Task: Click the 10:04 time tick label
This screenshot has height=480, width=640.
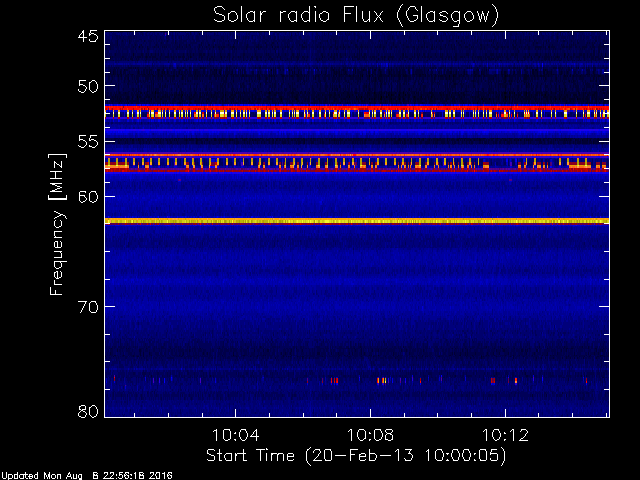Action: (x=236, y=436)
